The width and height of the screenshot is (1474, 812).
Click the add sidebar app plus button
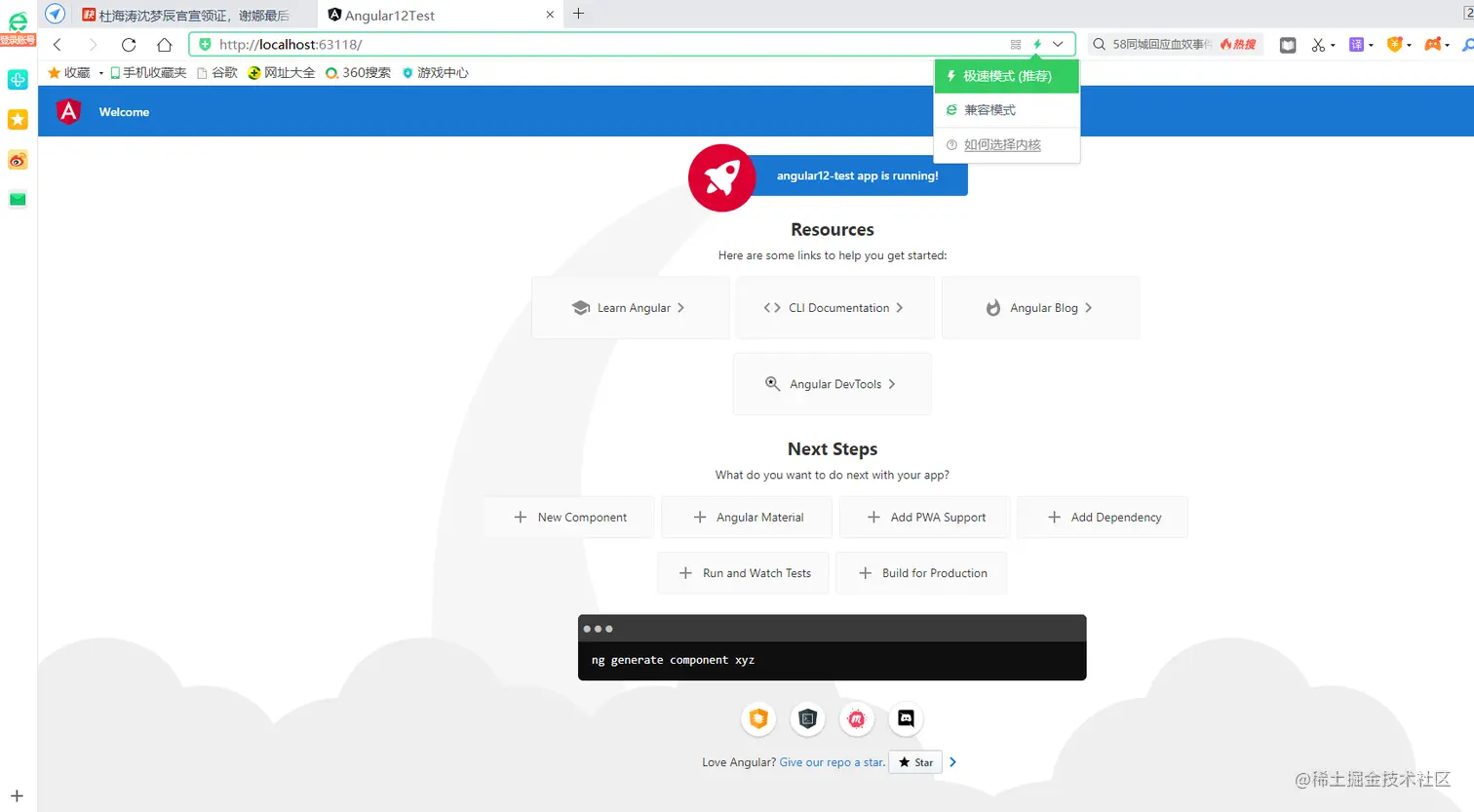coord(17,796)
